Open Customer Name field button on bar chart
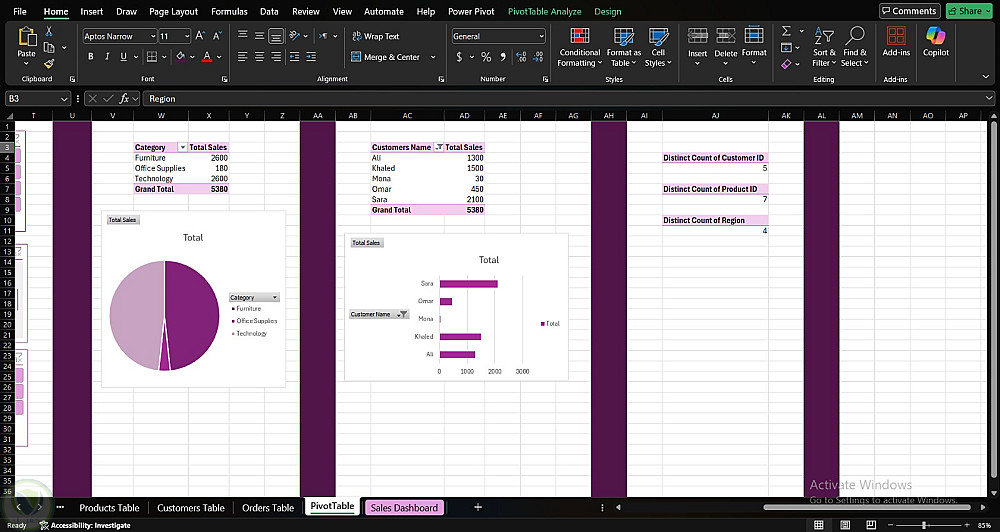1000x532 pixels. 379,314
